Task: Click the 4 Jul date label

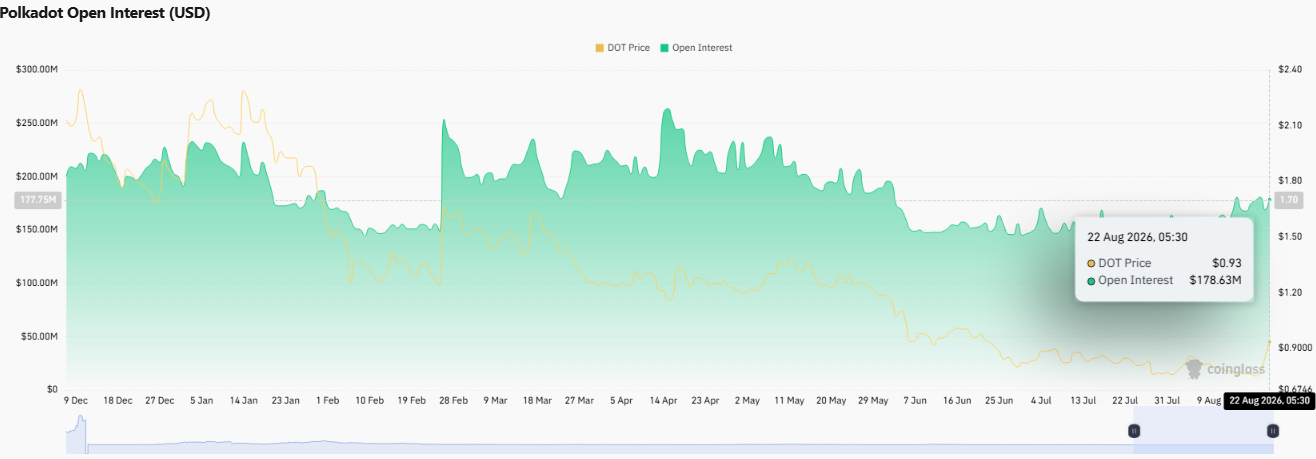Action: [x=1040, y=400]
